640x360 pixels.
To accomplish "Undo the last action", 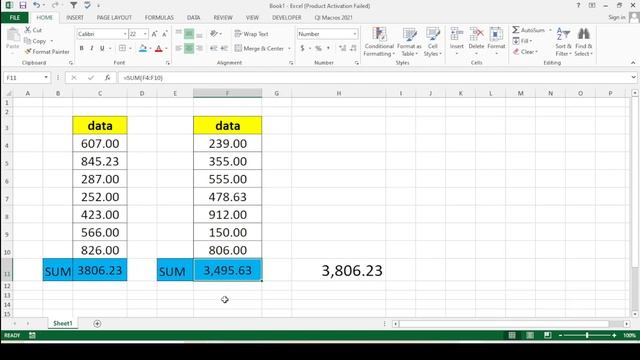I will [x=37, y=5].
